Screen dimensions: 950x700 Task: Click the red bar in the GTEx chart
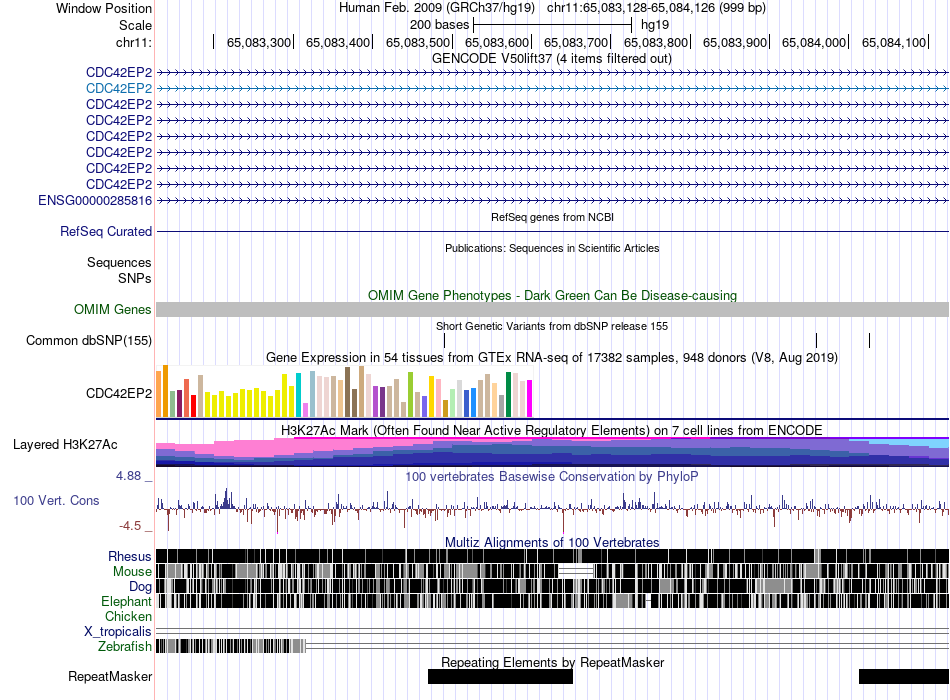tap(194, 406)
